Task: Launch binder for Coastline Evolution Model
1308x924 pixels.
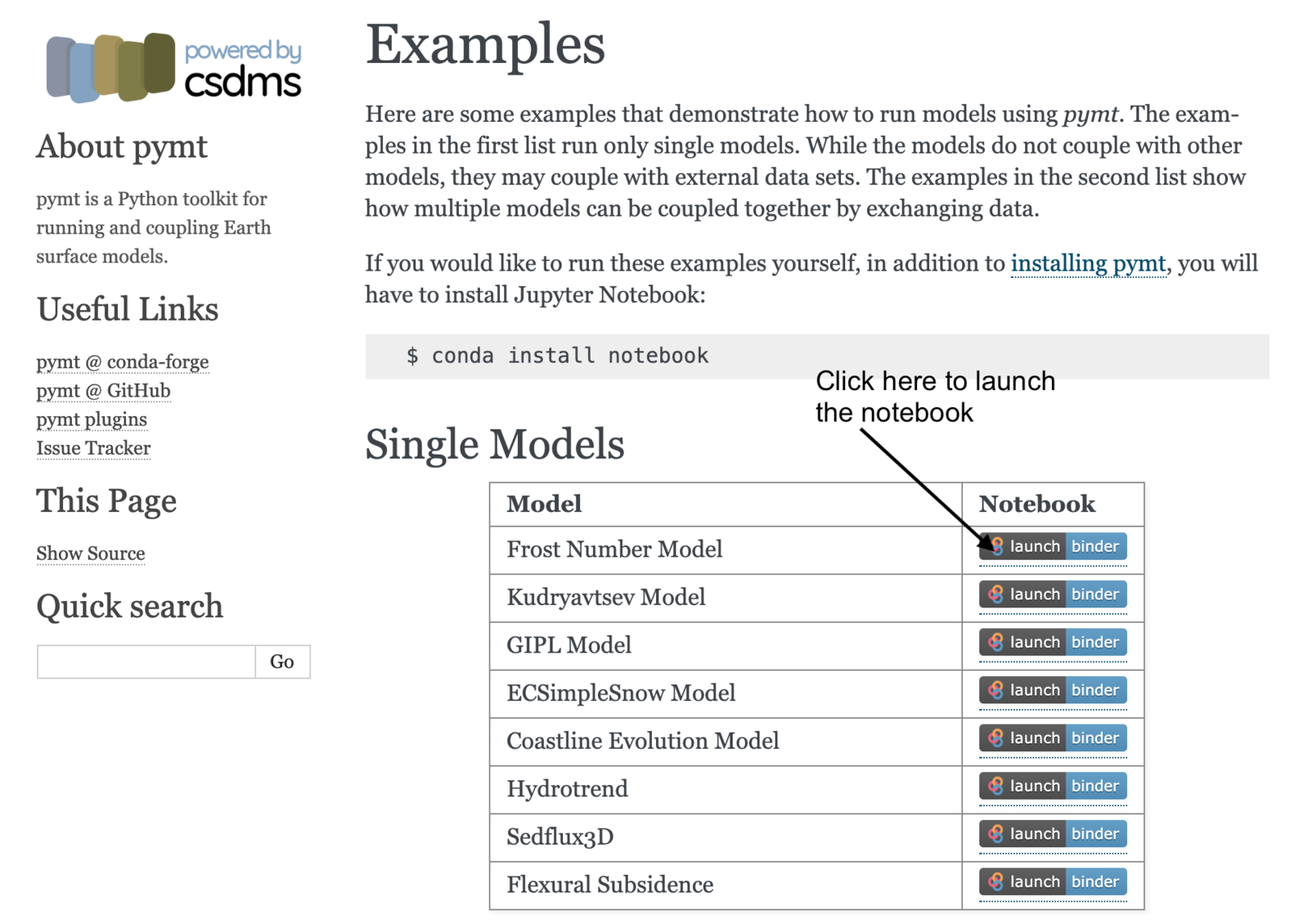Action: click(x=1053, y=738)
